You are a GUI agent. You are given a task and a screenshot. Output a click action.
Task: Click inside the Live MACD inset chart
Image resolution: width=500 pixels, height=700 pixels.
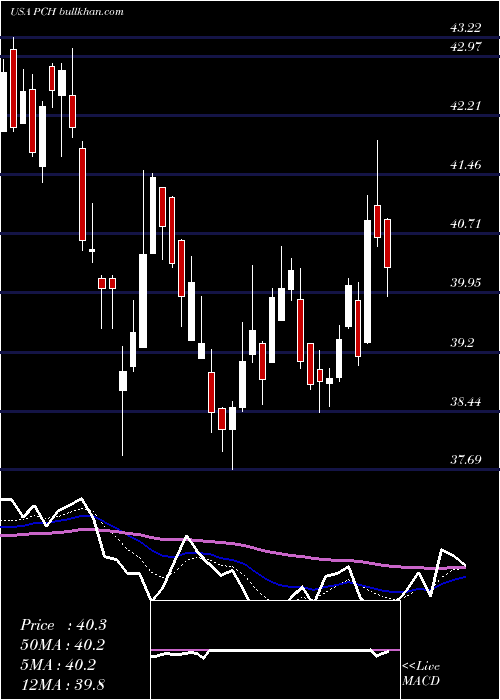tap(275, 650)
